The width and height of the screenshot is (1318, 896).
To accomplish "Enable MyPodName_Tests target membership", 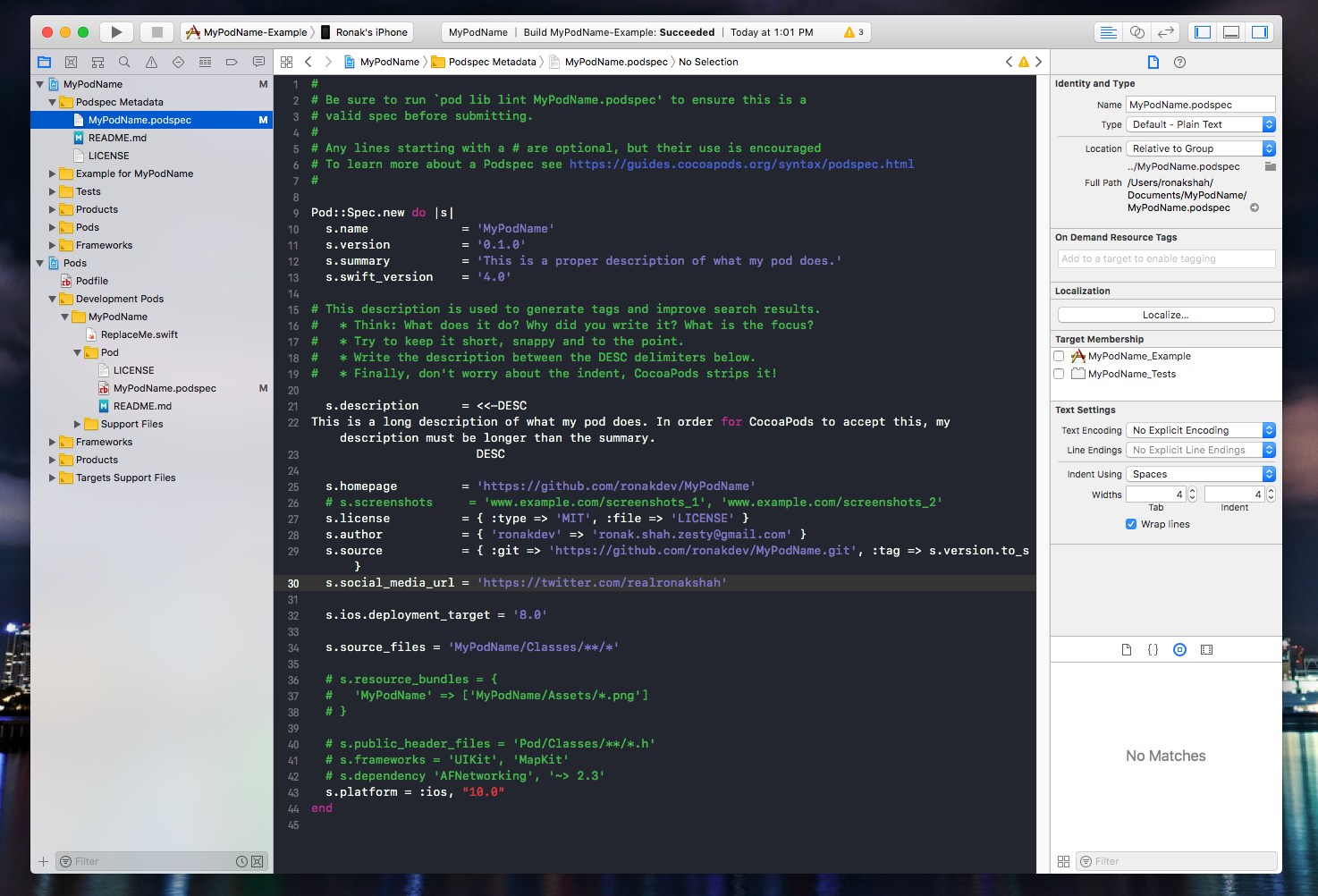I will 1060,374.
